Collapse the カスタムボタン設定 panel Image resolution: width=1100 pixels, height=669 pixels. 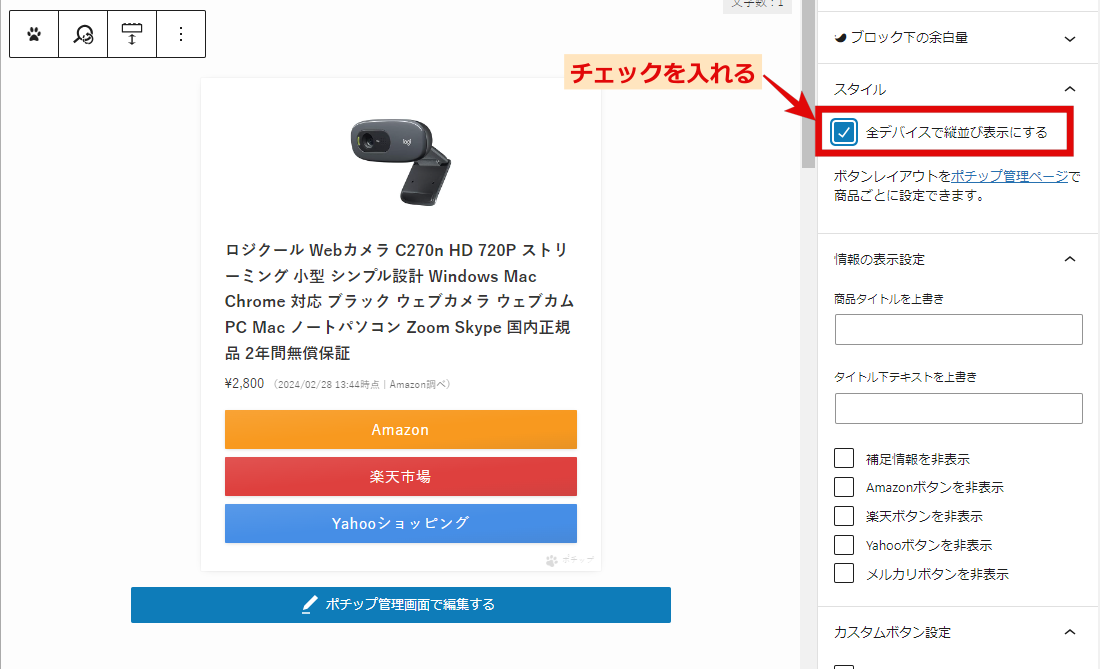point(958,633)
